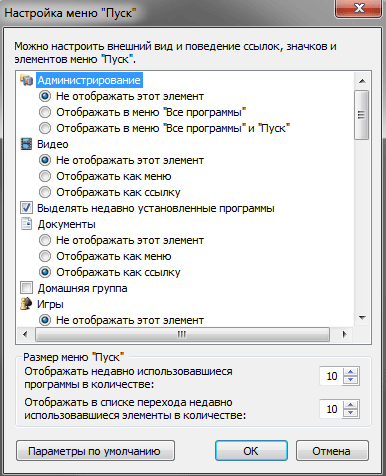Screen dimensions: 386x476
Task: Select the Видео list heading
Action: [53, 144]
